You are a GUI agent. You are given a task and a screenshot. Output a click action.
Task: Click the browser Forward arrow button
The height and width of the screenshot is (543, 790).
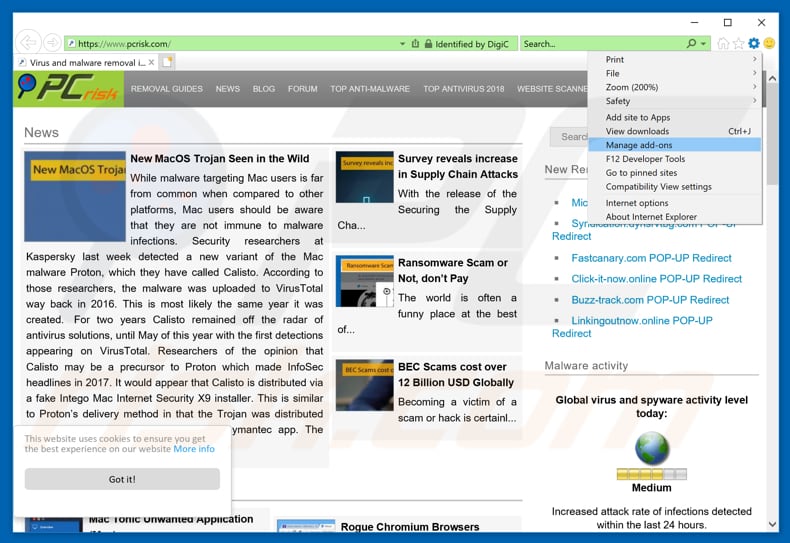52,43
